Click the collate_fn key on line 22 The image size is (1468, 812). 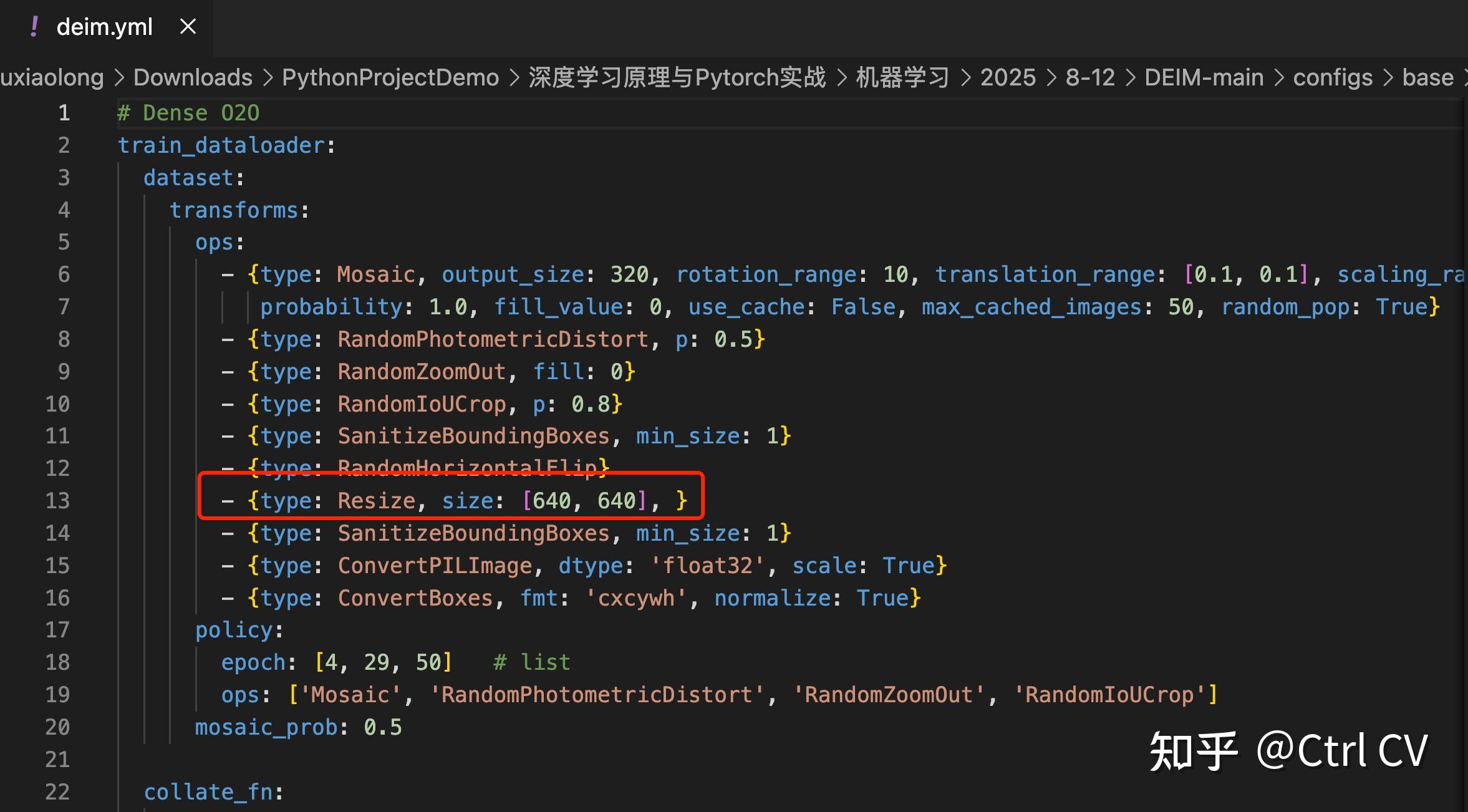coord(208,792)
